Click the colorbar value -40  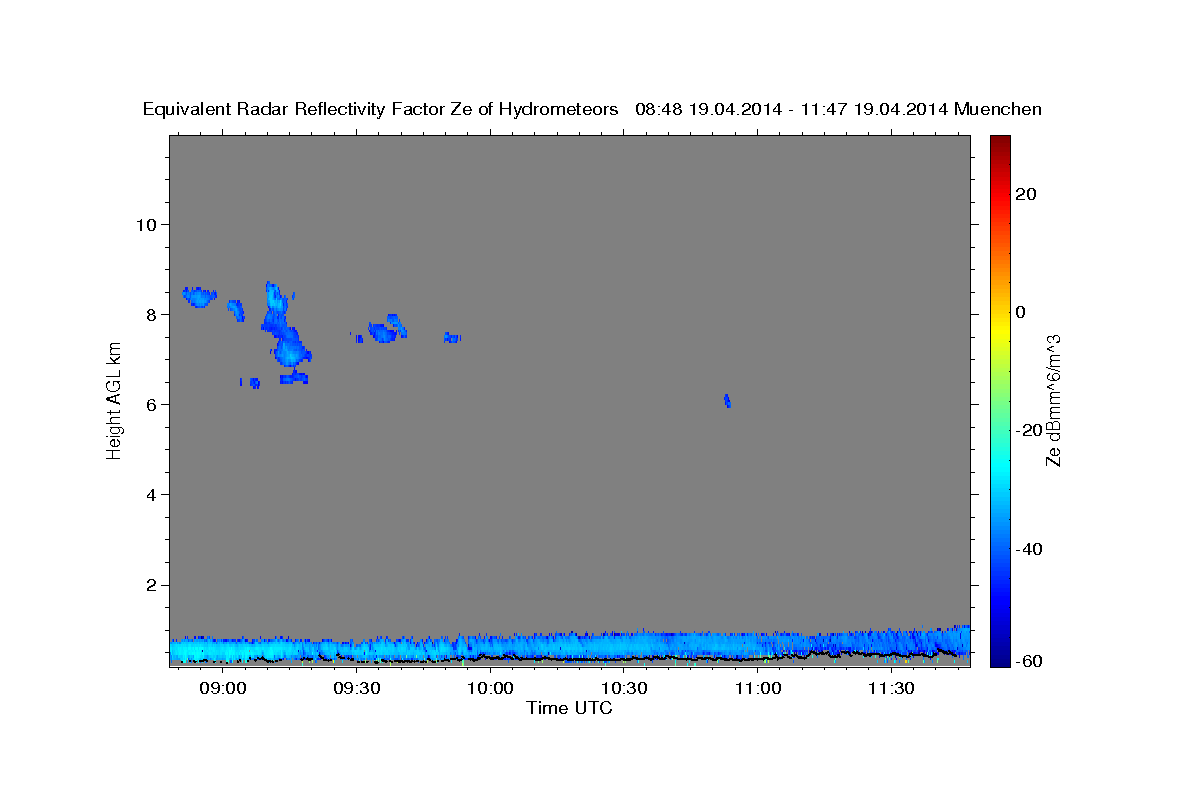pyautogui.click(x=1027, y=548)
